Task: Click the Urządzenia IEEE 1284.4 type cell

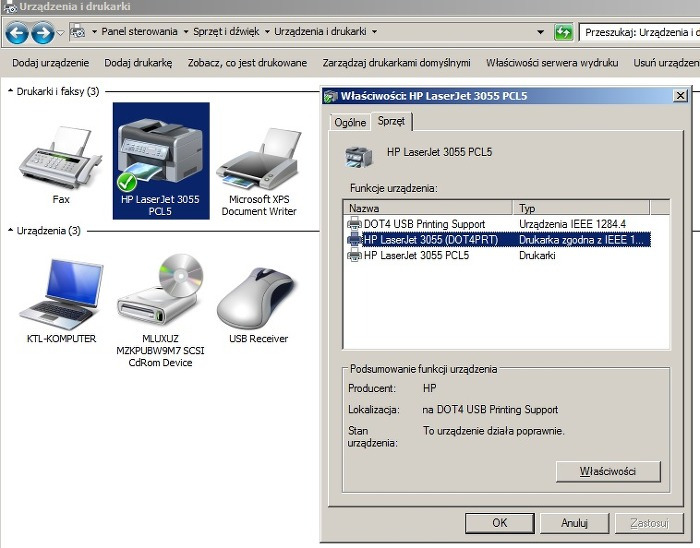Action: pos(572,224)
